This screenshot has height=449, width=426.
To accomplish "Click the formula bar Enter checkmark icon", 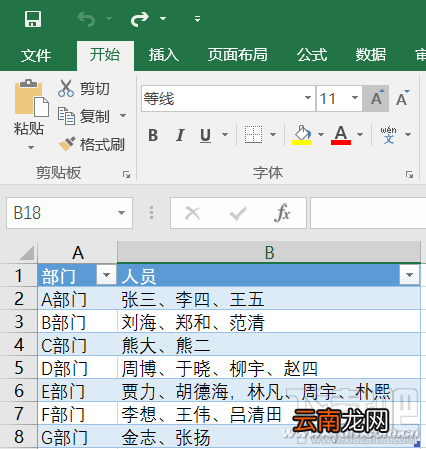I will tap(238, 213).
